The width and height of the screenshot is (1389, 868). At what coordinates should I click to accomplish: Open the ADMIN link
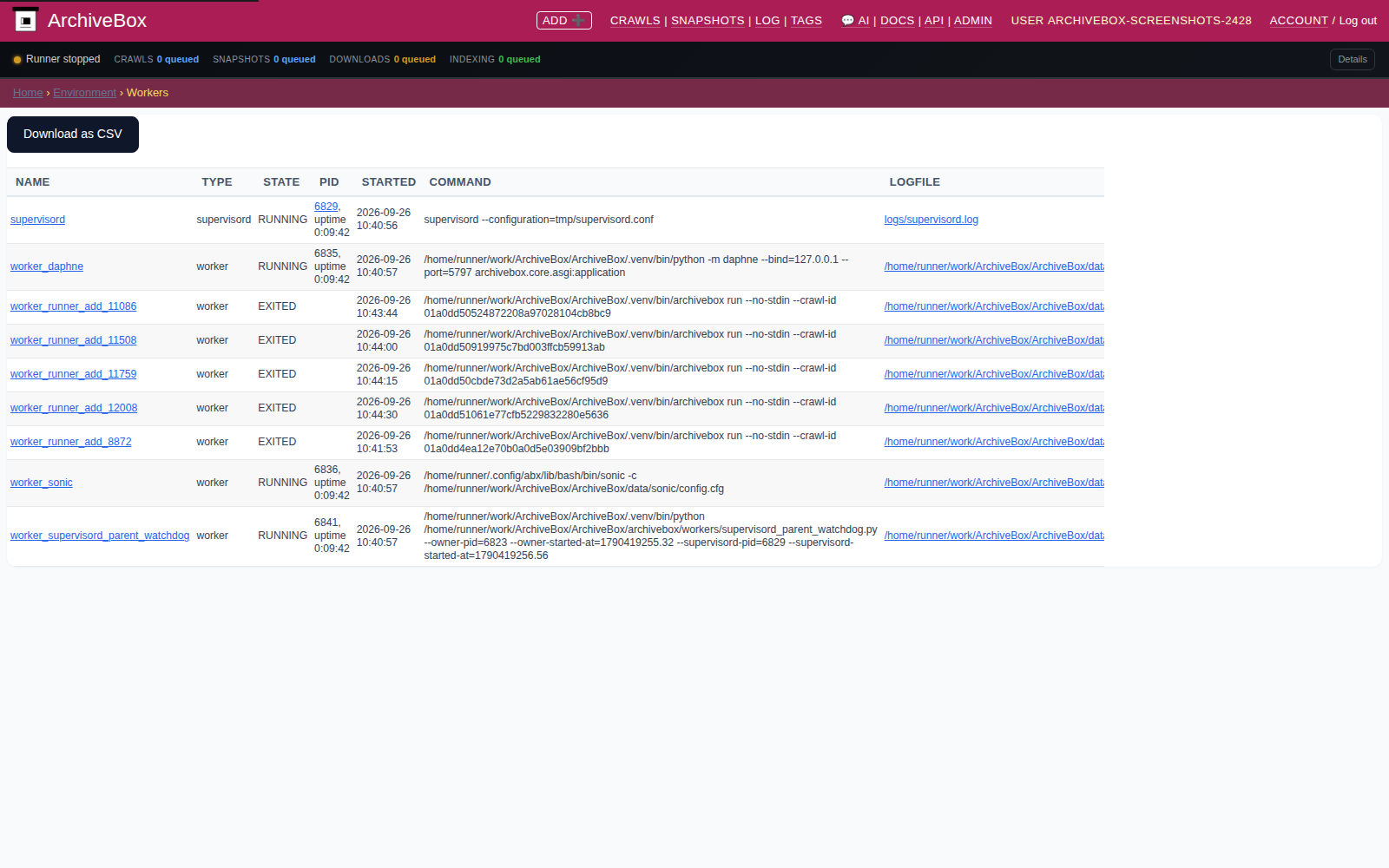(973, 21)
